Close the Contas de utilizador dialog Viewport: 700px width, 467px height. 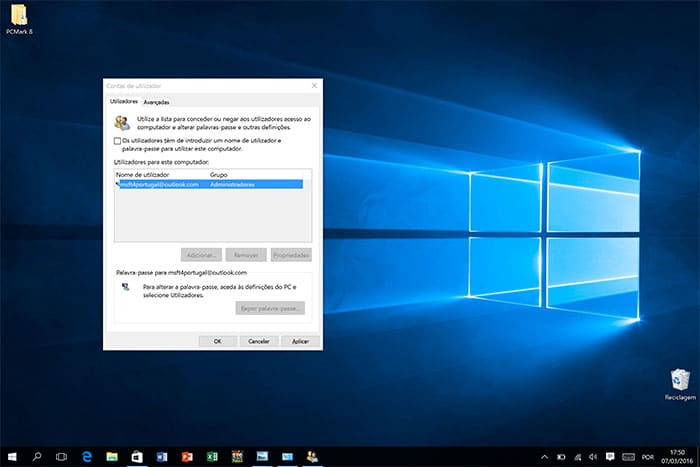pyautogui.click(x=314, y=85)
